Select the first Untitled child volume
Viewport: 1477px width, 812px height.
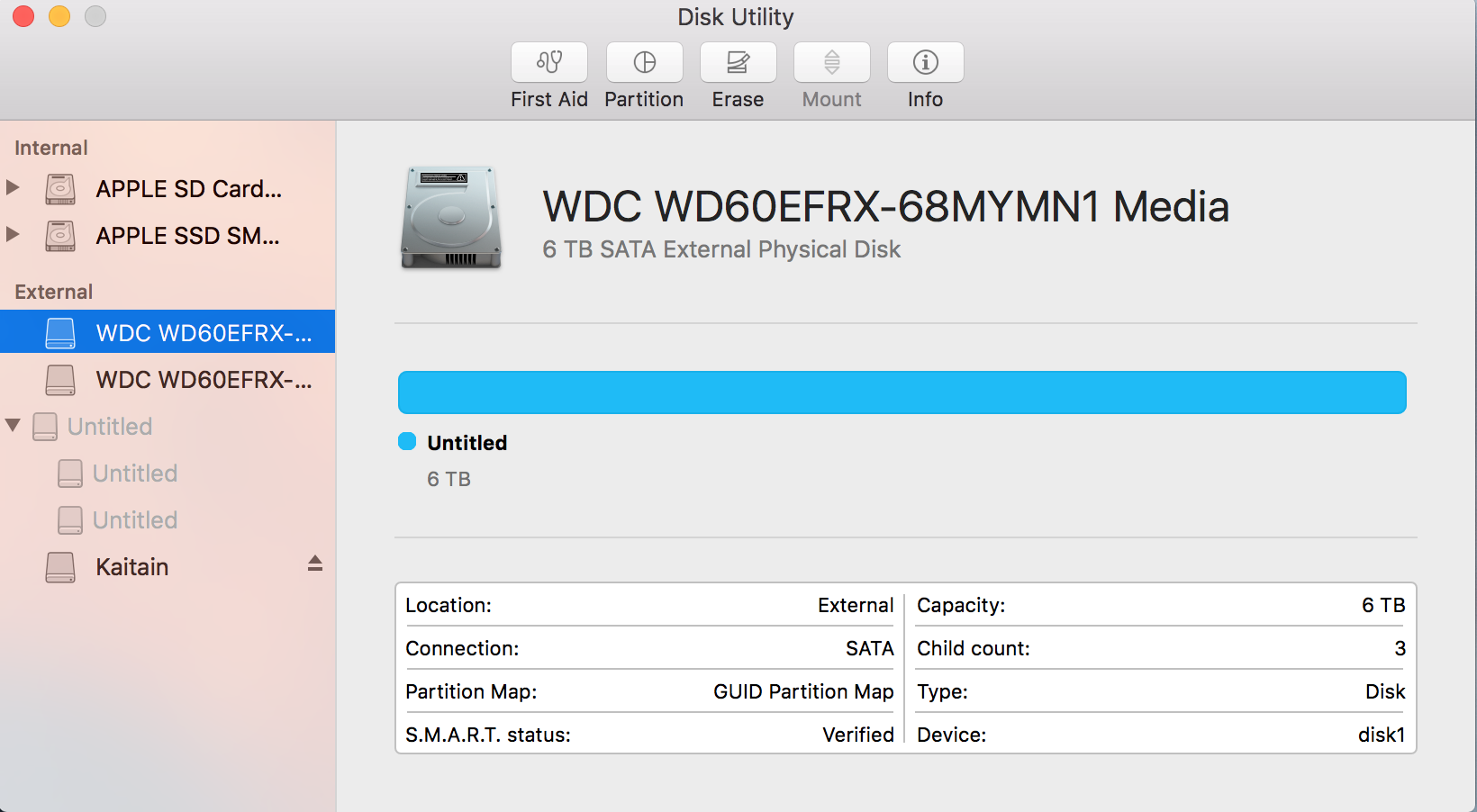pyautogui.click(x=168, y=474)
